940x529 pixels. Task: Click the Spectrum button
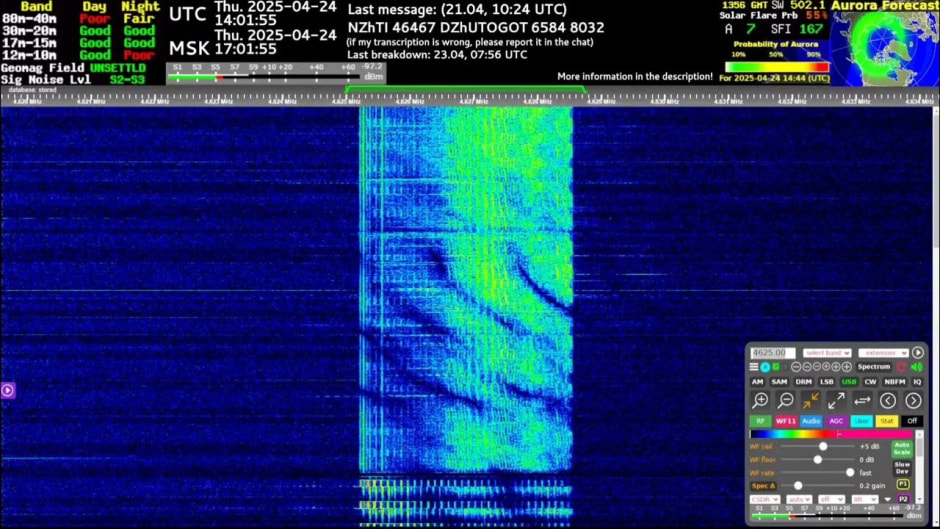click(x=873, y=367)
